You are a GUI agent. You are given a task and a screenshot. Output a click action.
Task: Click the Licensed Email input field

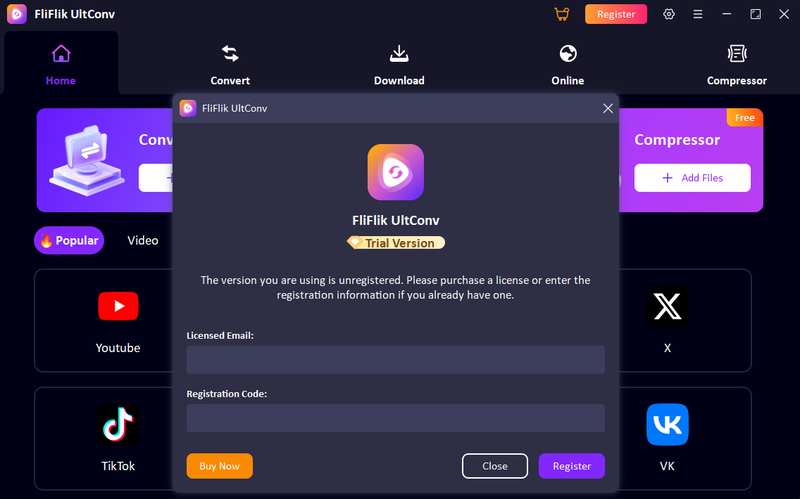395,360
